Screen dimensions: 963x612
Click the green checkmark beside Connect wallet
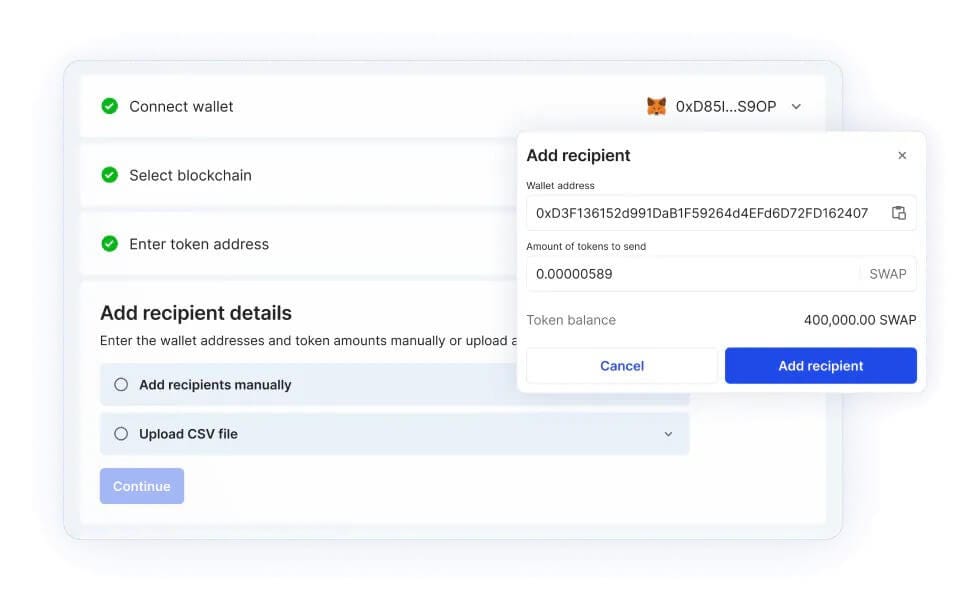point(110,105)
